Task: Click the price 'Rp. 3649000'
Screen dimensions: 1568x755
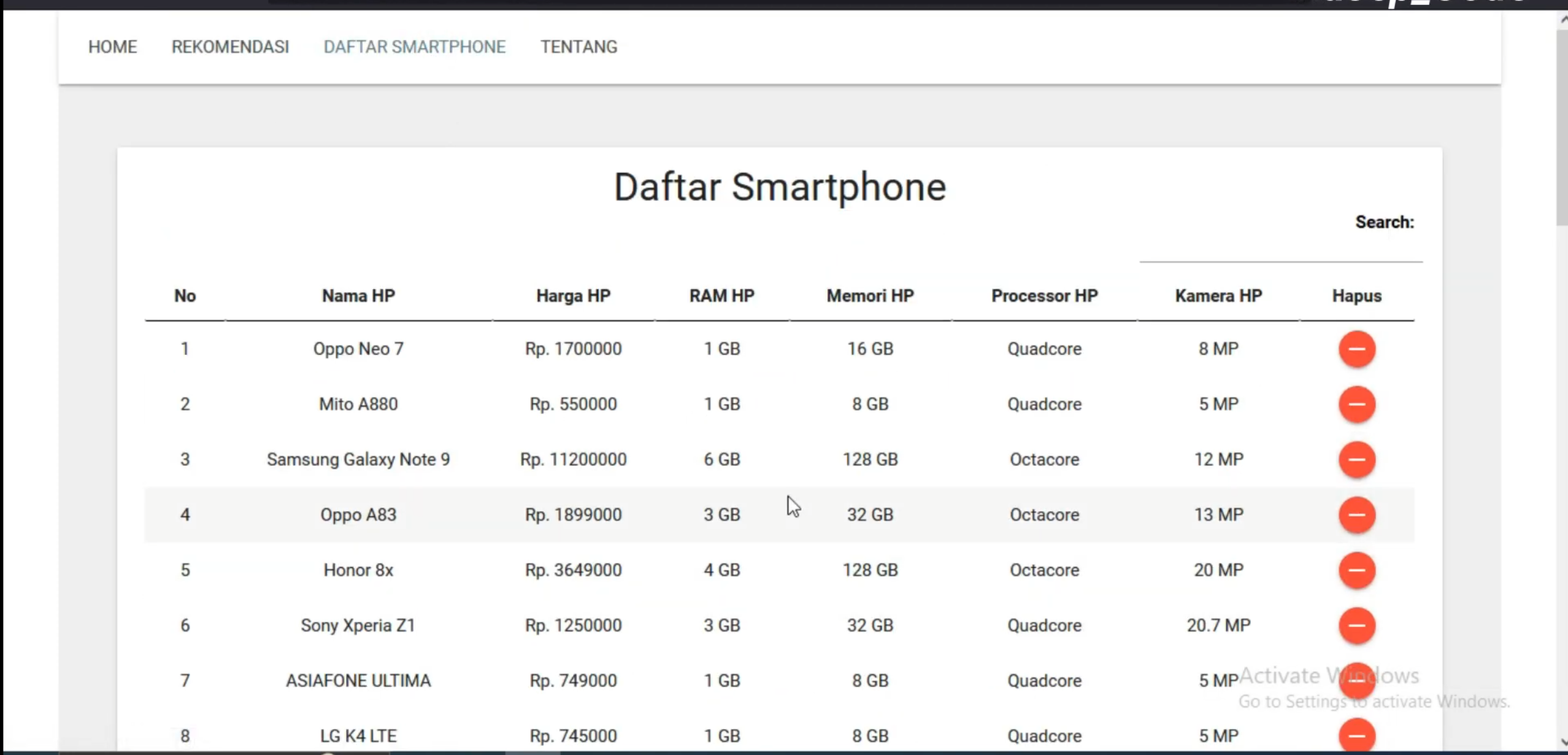Action: click(x=573, y=570)
